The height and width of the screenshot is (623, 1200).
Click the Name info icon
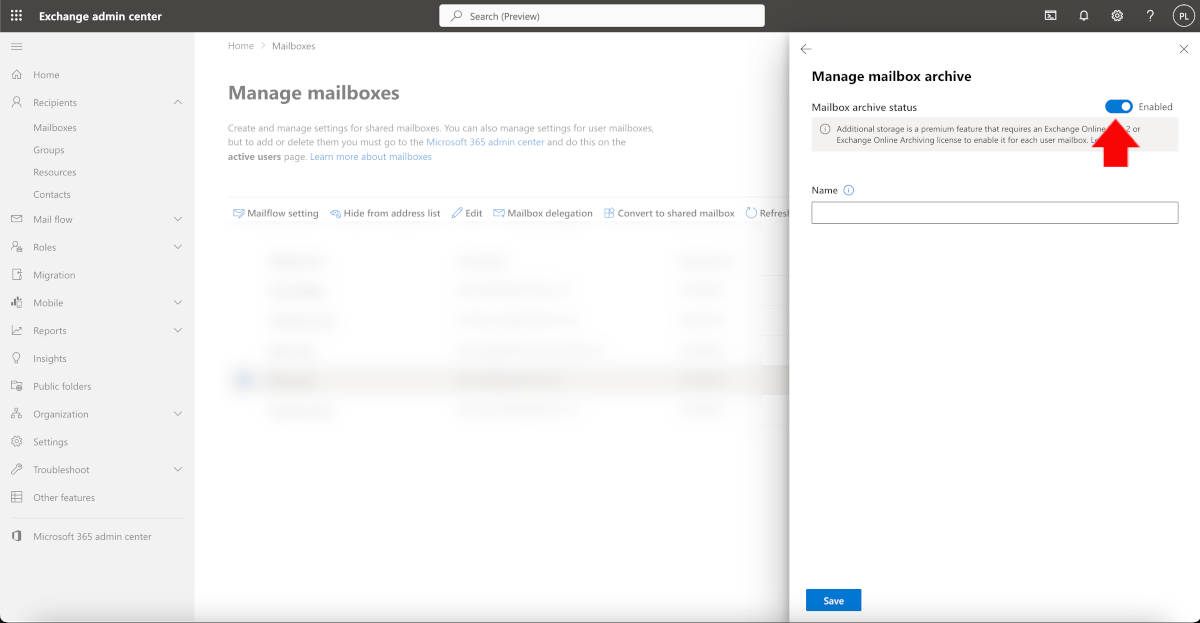pos(849,190)
